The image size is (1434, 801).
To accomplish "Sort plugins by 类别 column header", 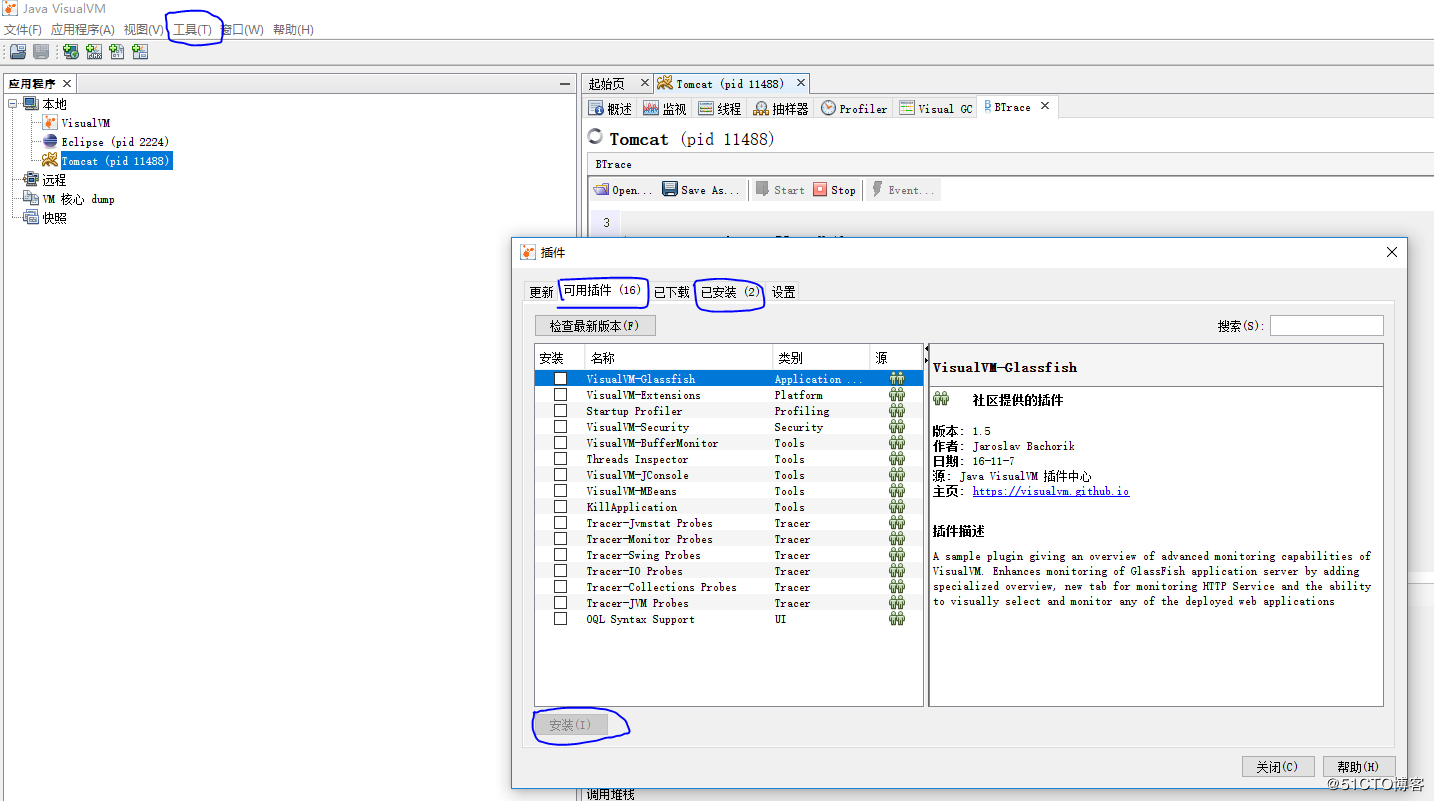I will tap(821, 357).
